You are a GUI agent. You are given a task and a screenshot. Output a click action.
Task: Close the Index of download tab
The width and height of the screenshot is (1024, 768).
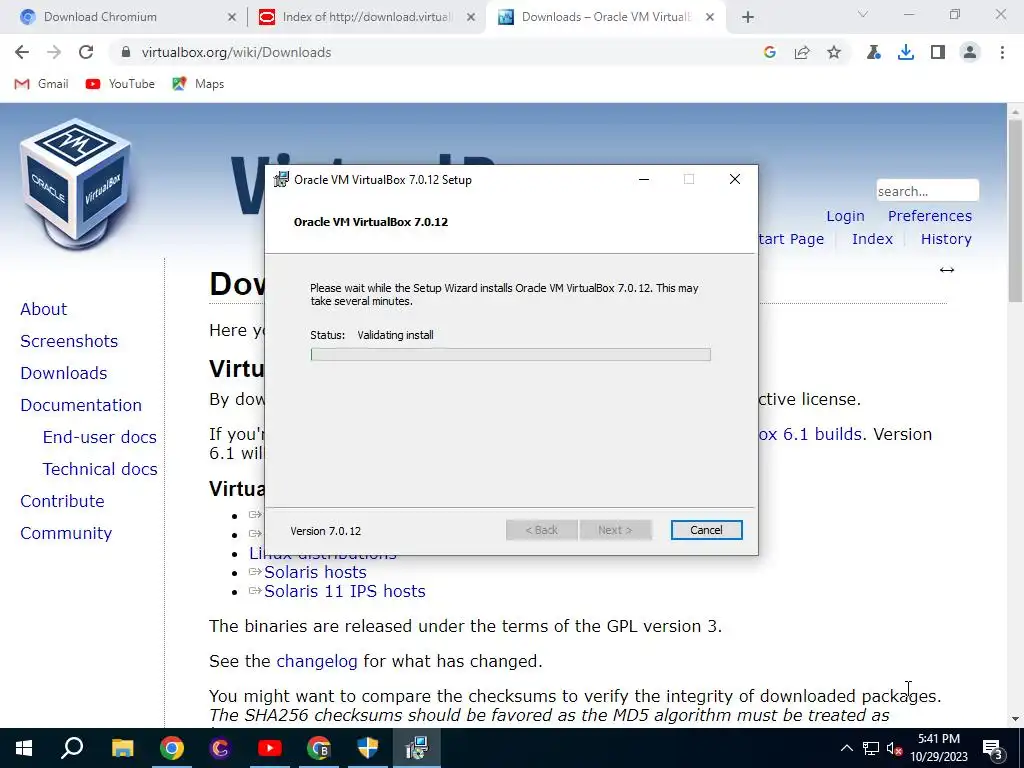pyautogui.click(x=471, y=17)
